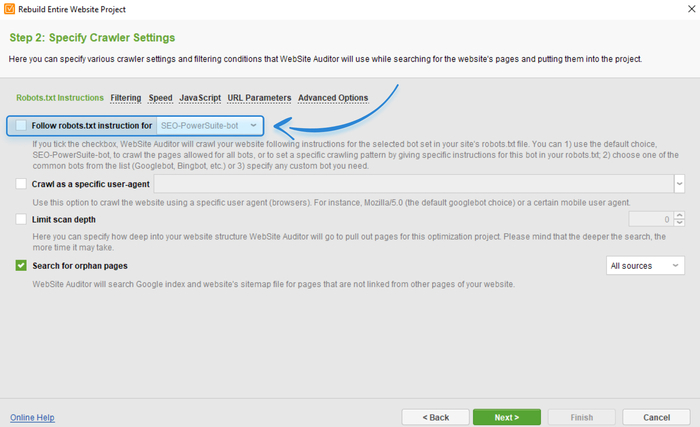This screenshot has height=427, width=700.
Task: Open the All sources dropdown
Action: (645, 265)
